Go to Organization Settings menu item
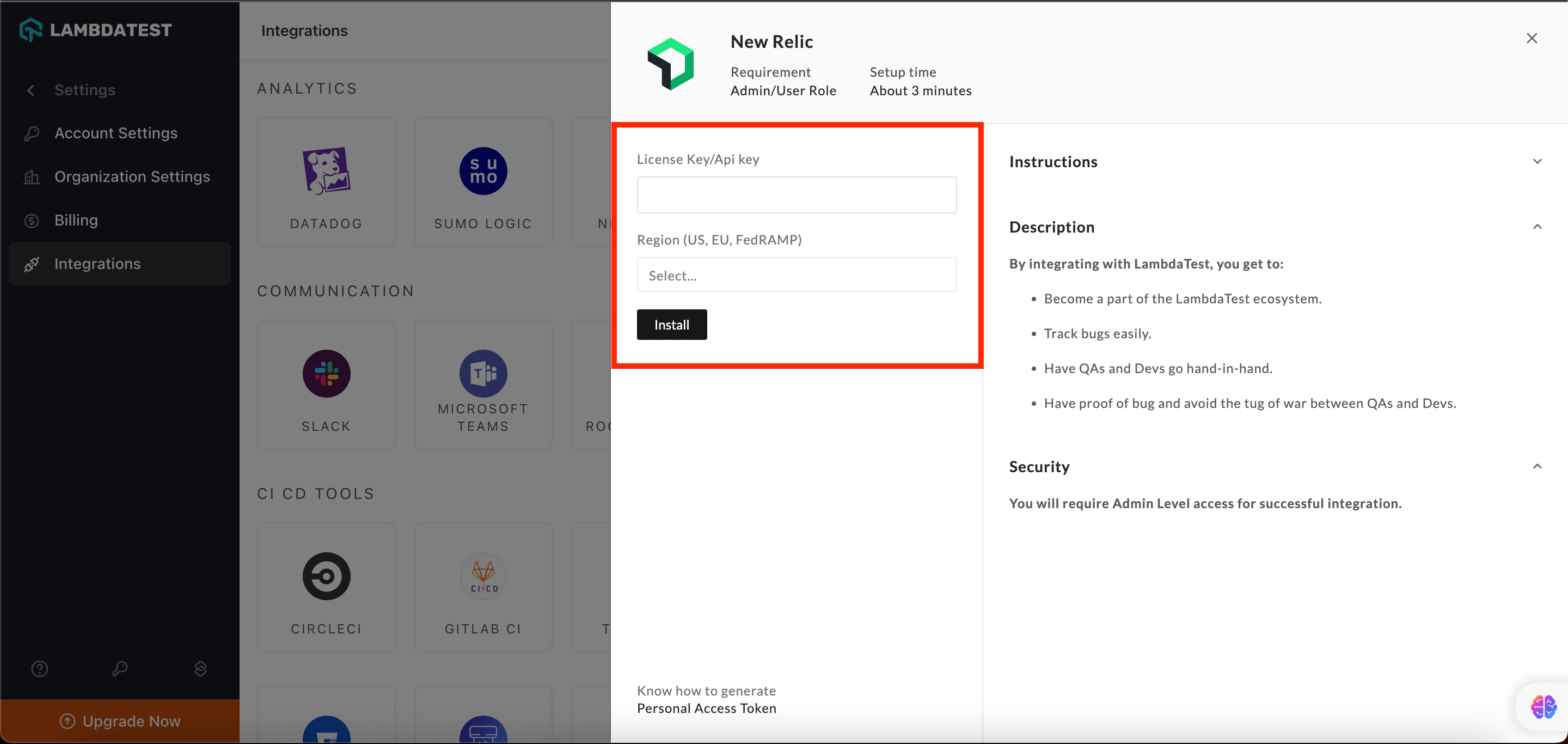Screen dimensions: 1568x744 [x=132, y=176]
